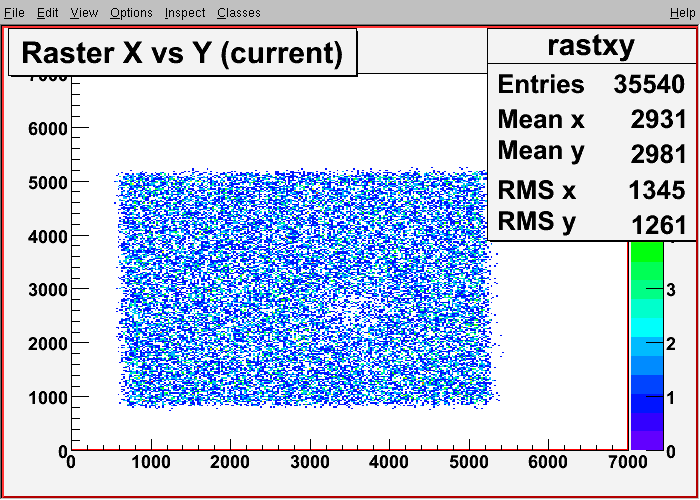This screenshot has height=500, width=700.
Task: Click the x-axis label 3000
Action: coord(310,462)
